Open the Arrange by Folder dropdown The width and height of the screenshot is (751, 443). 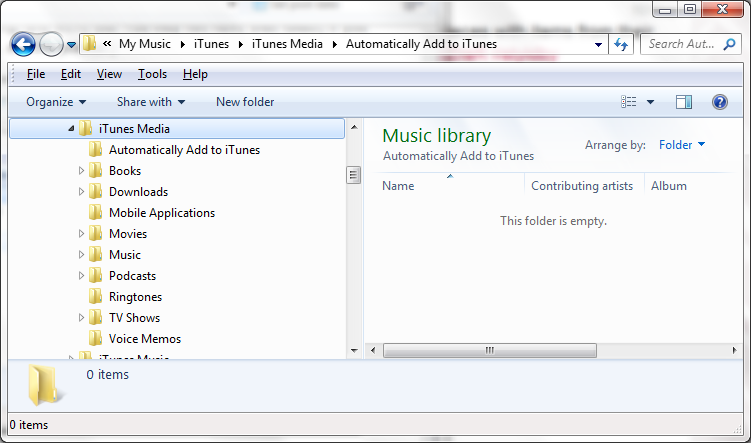tap(682, 145)
